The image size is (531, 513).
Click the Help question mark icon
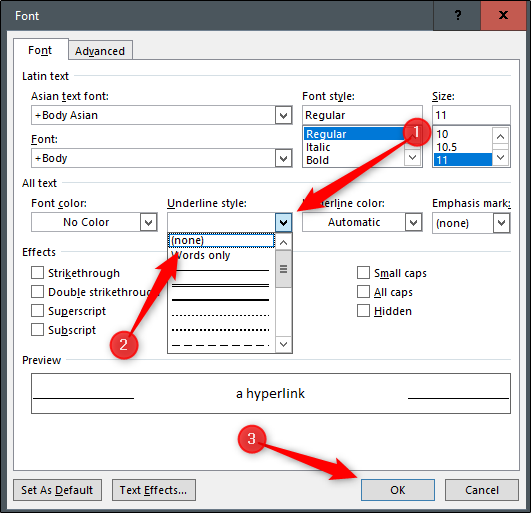click(457, 15)
